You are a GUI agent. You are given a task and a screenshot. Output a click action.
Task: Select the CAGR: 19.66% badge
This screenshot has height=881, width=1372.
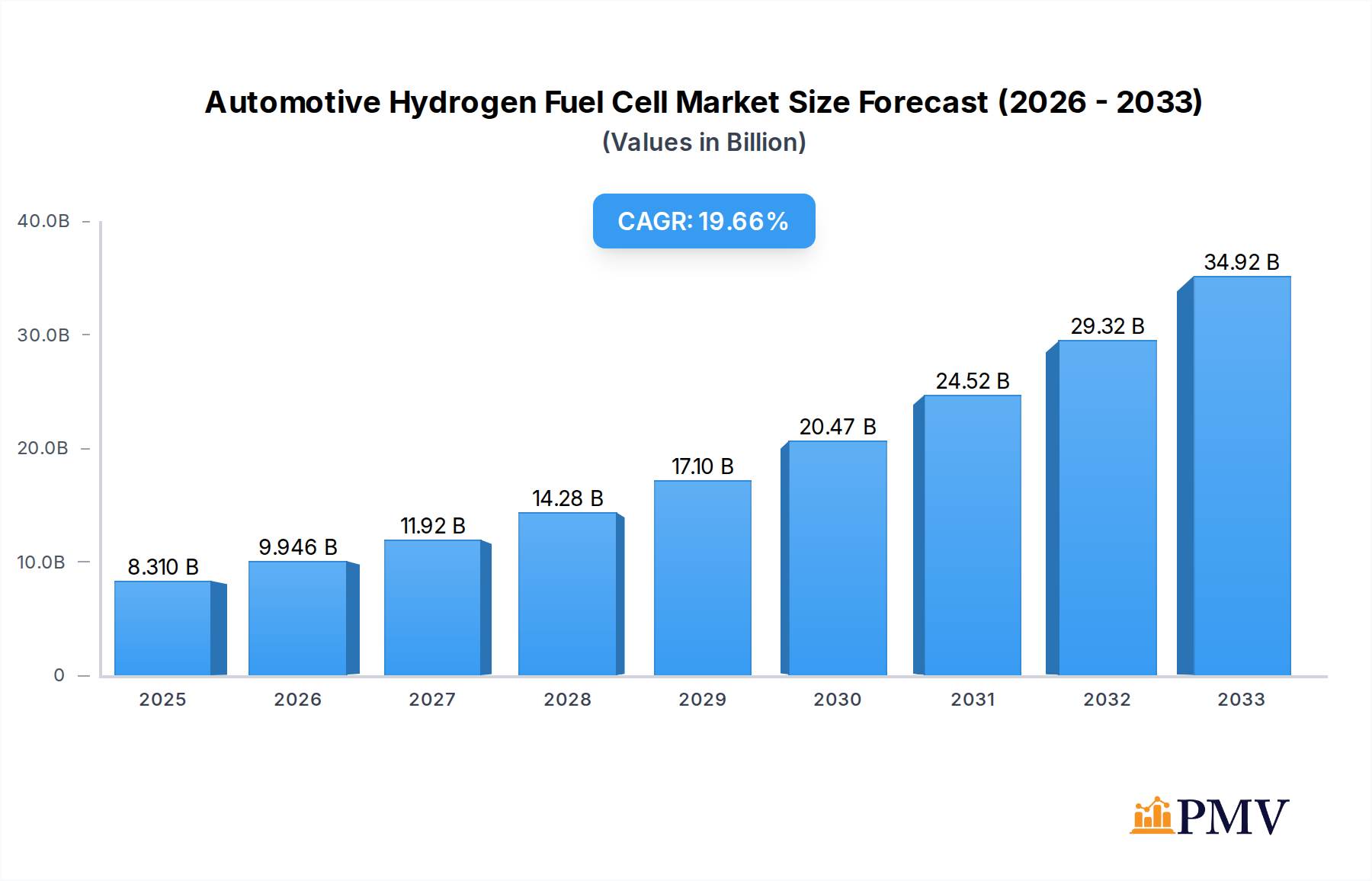(x=703, y=222)
